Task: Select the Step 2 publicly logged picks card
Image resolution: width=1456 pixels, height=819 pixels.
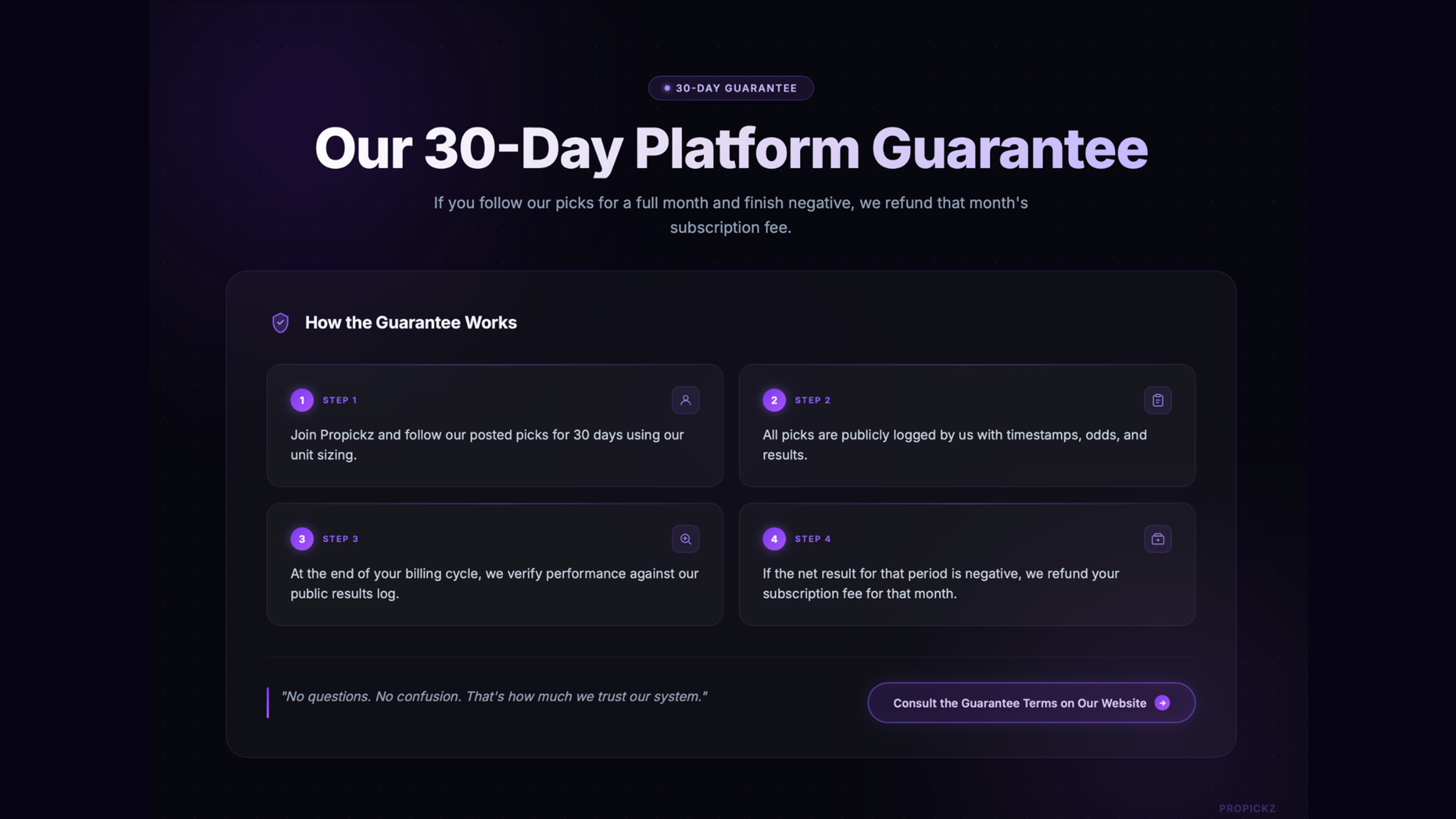Action: coord(967,425)
